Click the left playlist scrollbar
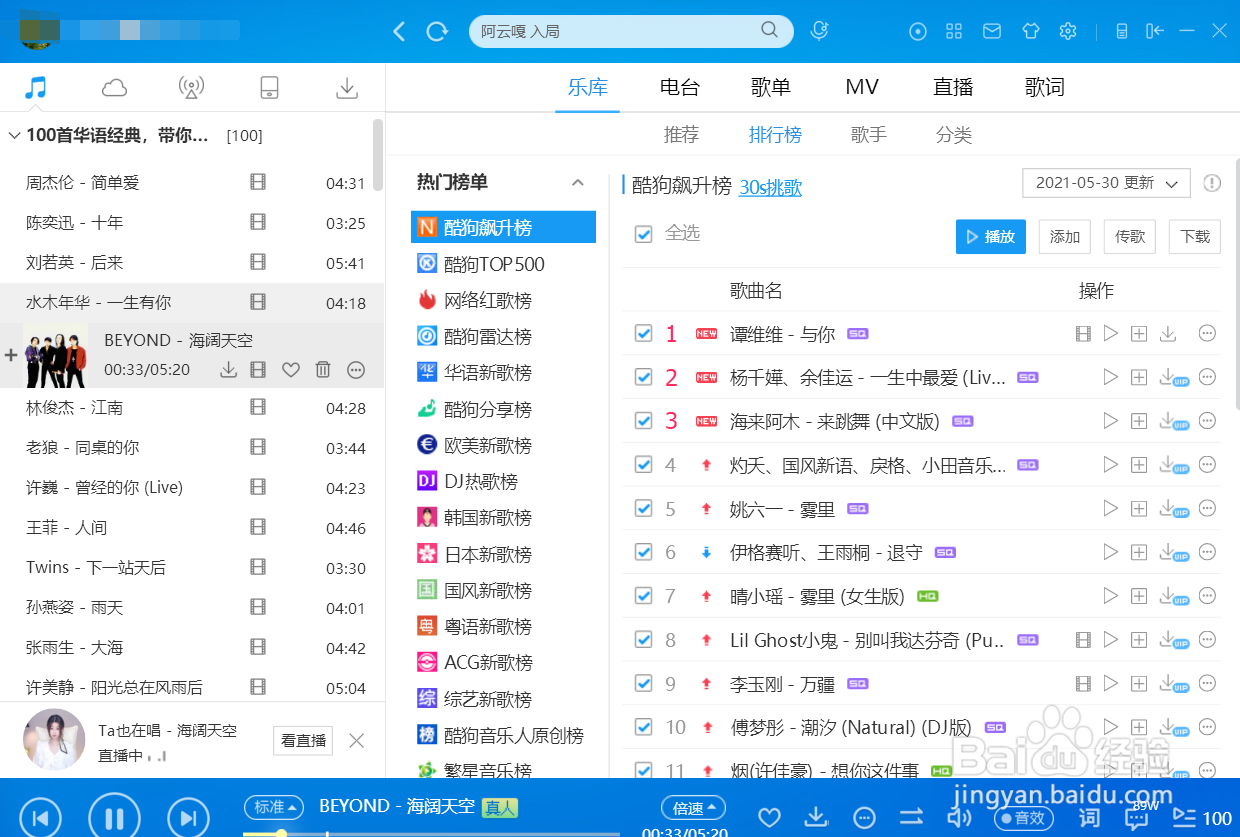1240x837 pixels. 378,155
